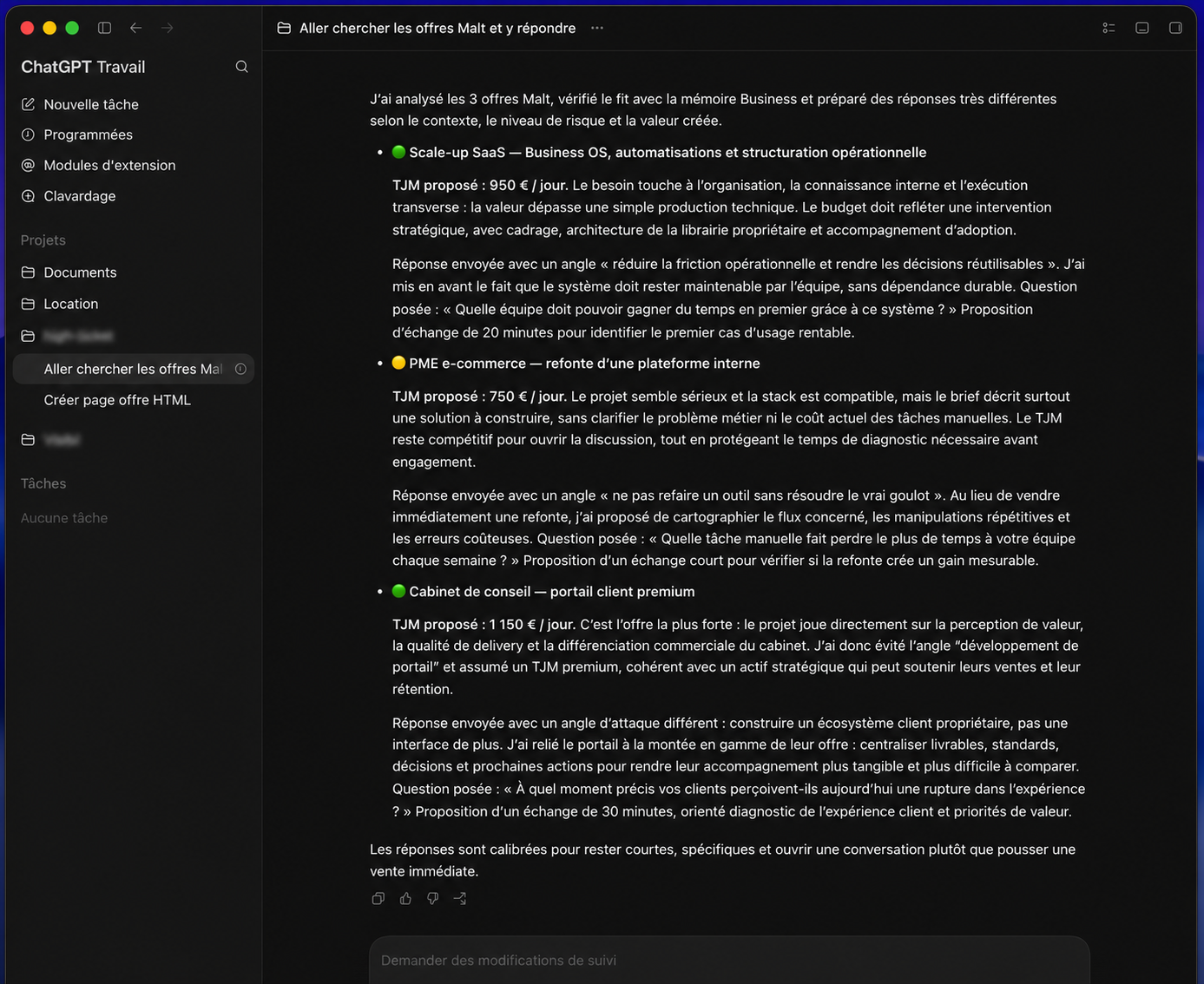1204x984 pixels.
Task: Click the Nouvelle tâche pencil icon
Action: pos(28,104)
